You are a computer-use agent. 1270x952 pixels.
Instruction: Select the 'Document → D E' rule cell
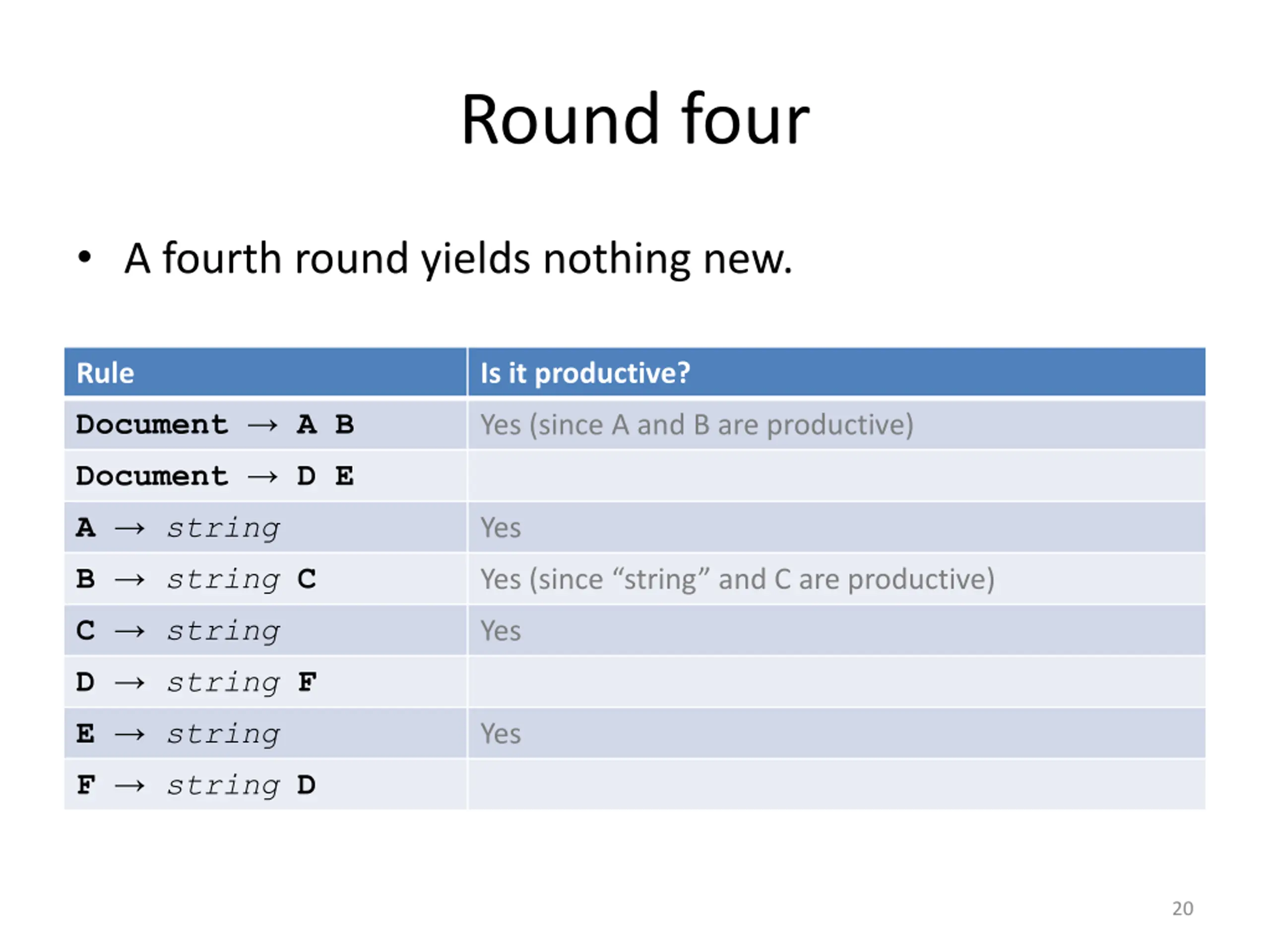pyautogui.click(x=265, y=476)
